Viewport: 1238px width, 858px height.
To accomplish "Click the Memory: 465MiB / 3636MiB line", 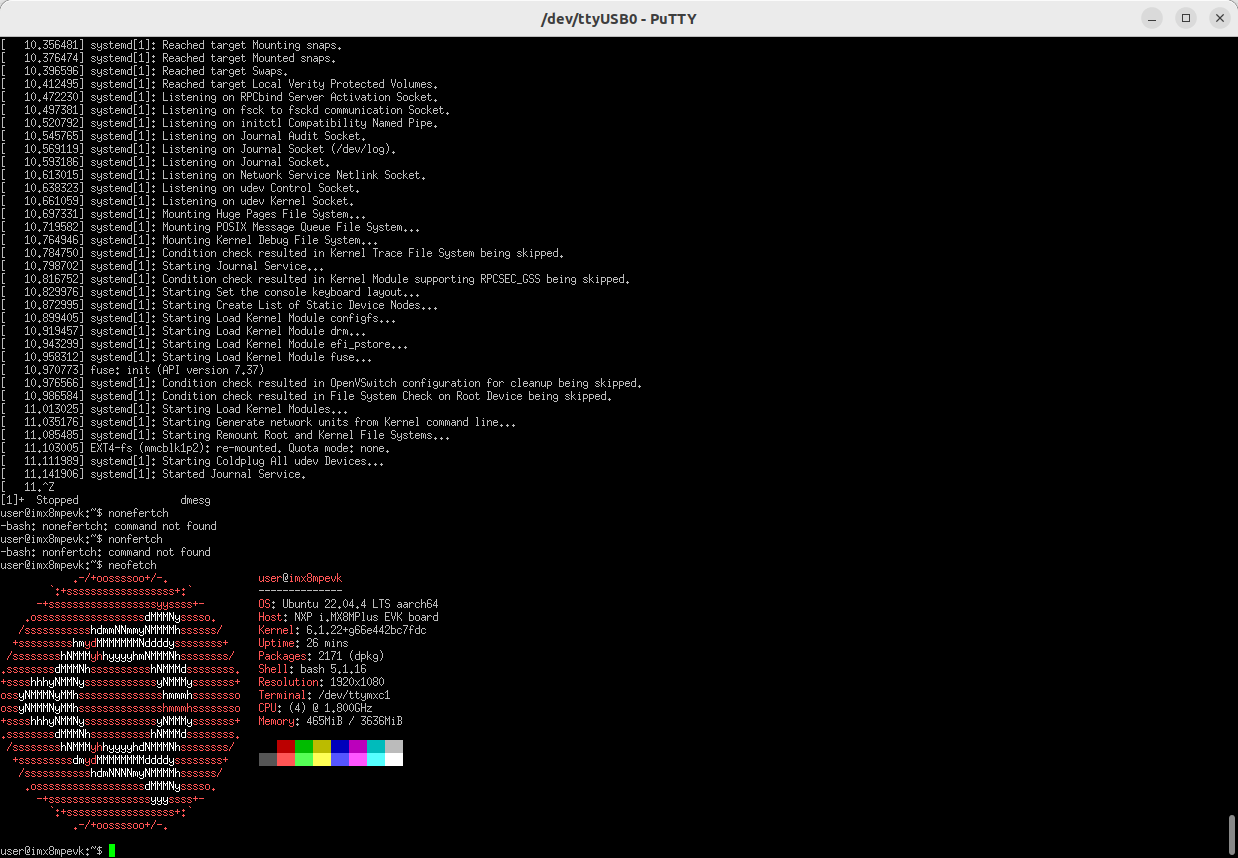I will click(x=328, y=720).
